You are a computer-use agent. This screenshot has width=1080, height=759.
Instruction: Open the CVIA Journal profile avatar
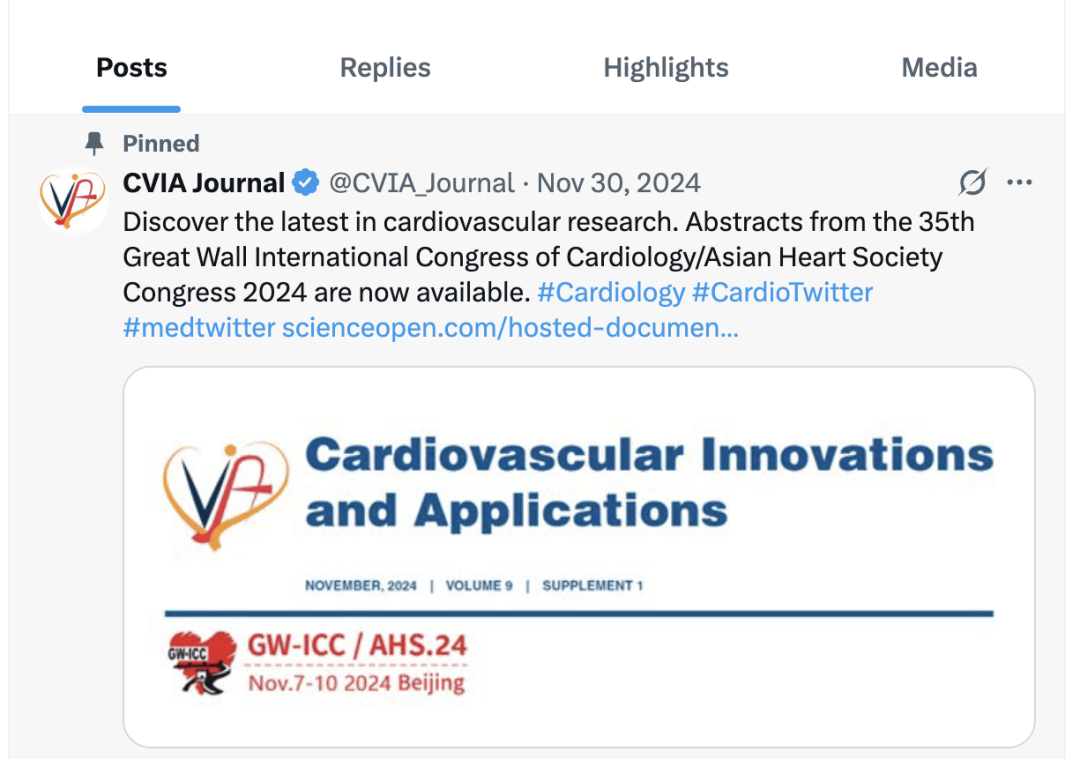[x=72, y=197]
